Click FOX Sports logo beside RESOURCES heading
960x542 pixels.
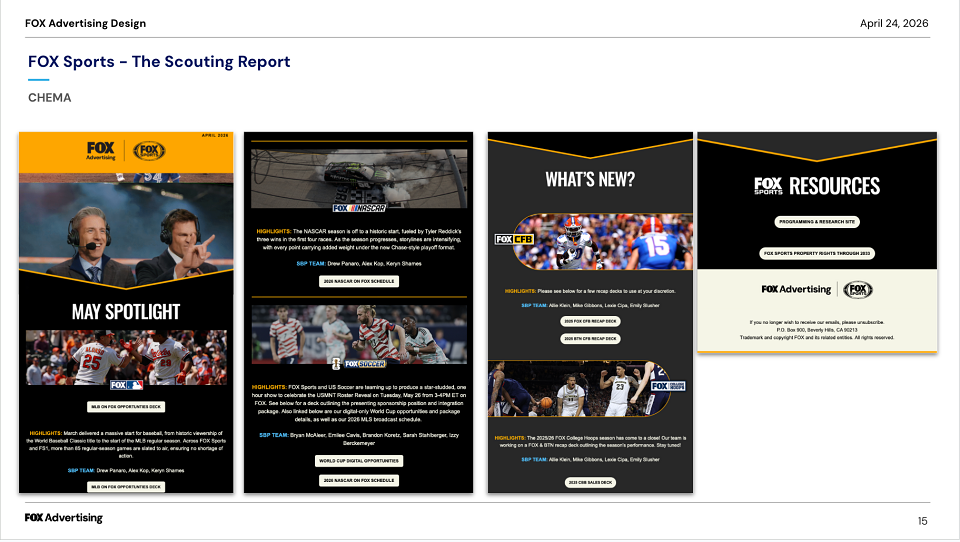[768, 186]
